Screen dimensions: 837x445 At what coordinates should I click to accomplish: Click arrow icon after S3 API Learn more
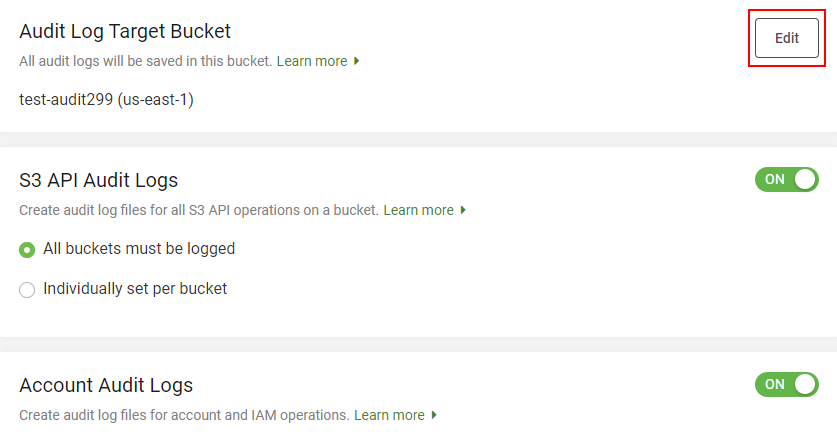463,210
